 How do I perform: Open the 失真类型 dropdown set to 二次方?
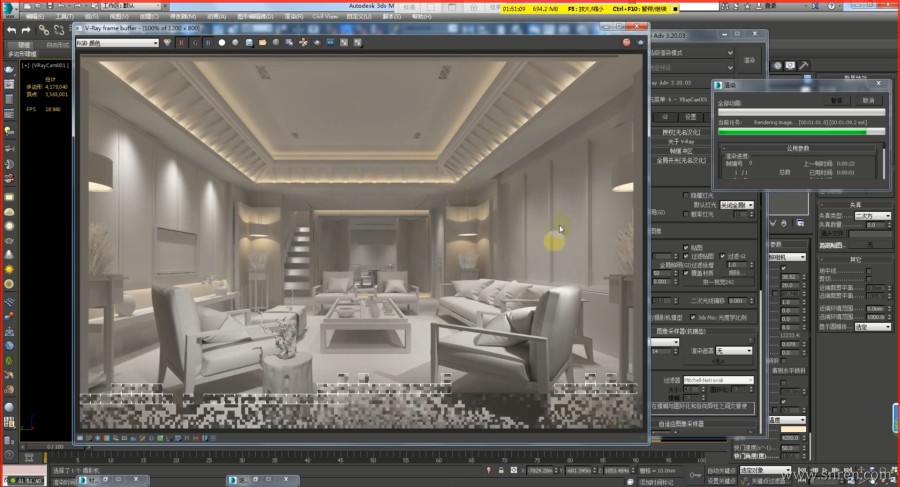point(872,216)
